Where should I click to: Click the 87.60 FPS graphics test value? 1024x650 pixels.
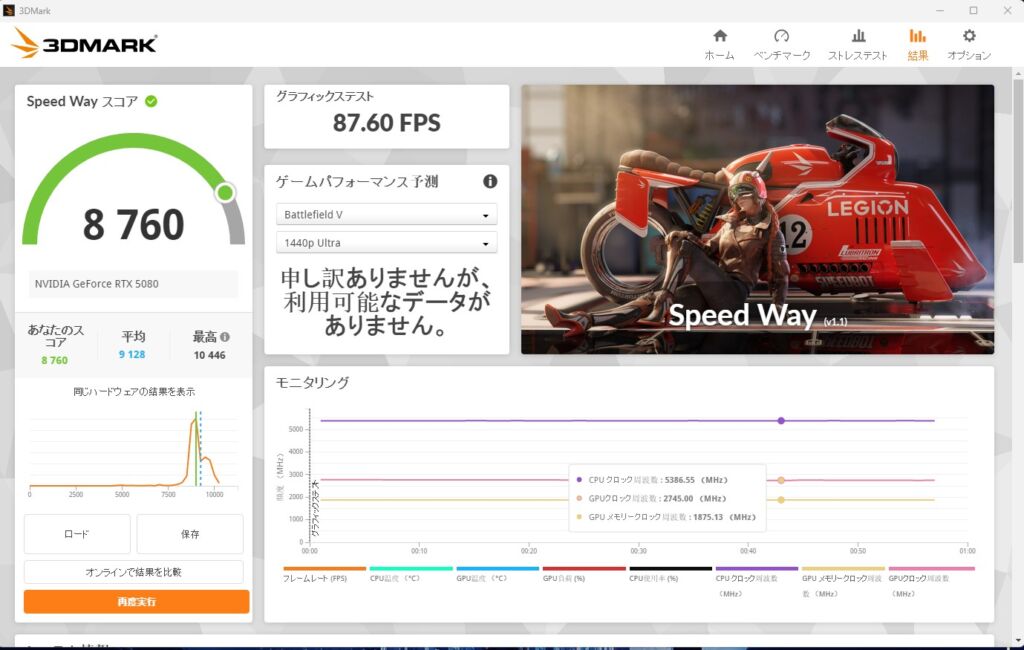(387, 122)
